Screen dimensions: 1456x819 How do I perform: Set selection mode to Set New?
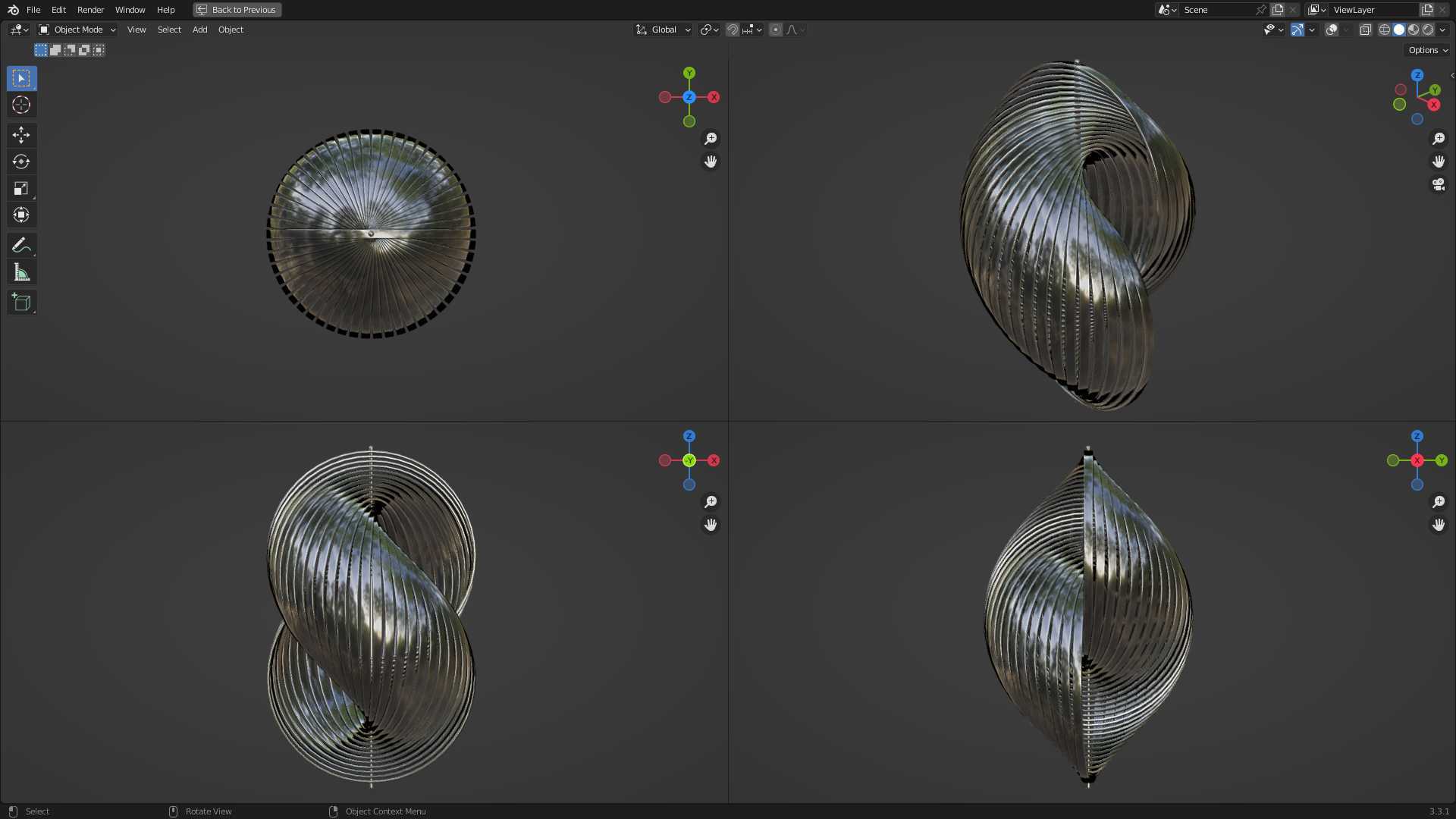(41, 50)
